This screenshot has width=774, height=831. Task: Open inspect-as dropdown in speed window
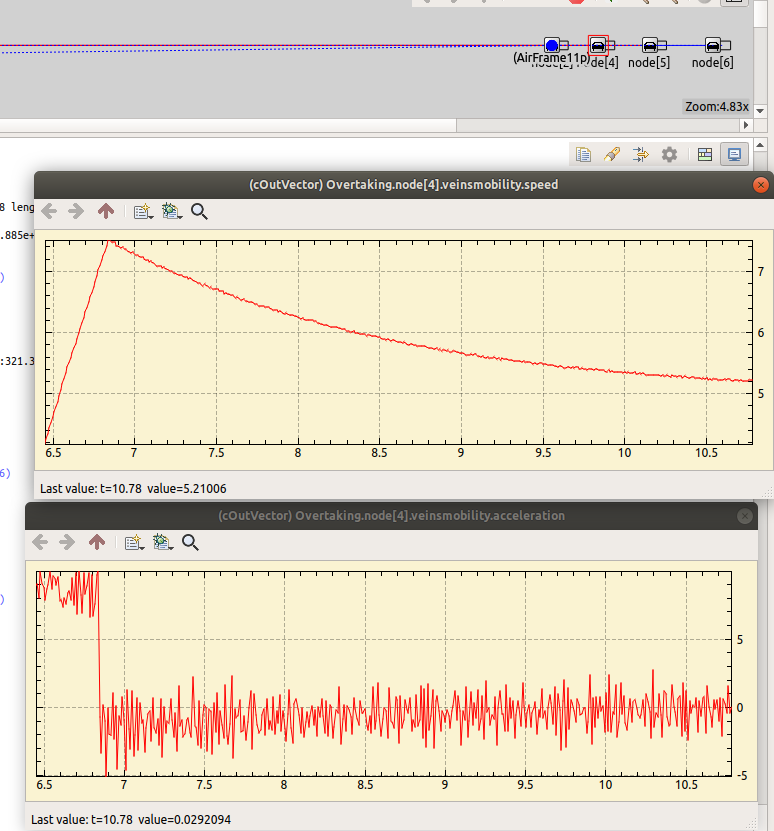[141, 211]
